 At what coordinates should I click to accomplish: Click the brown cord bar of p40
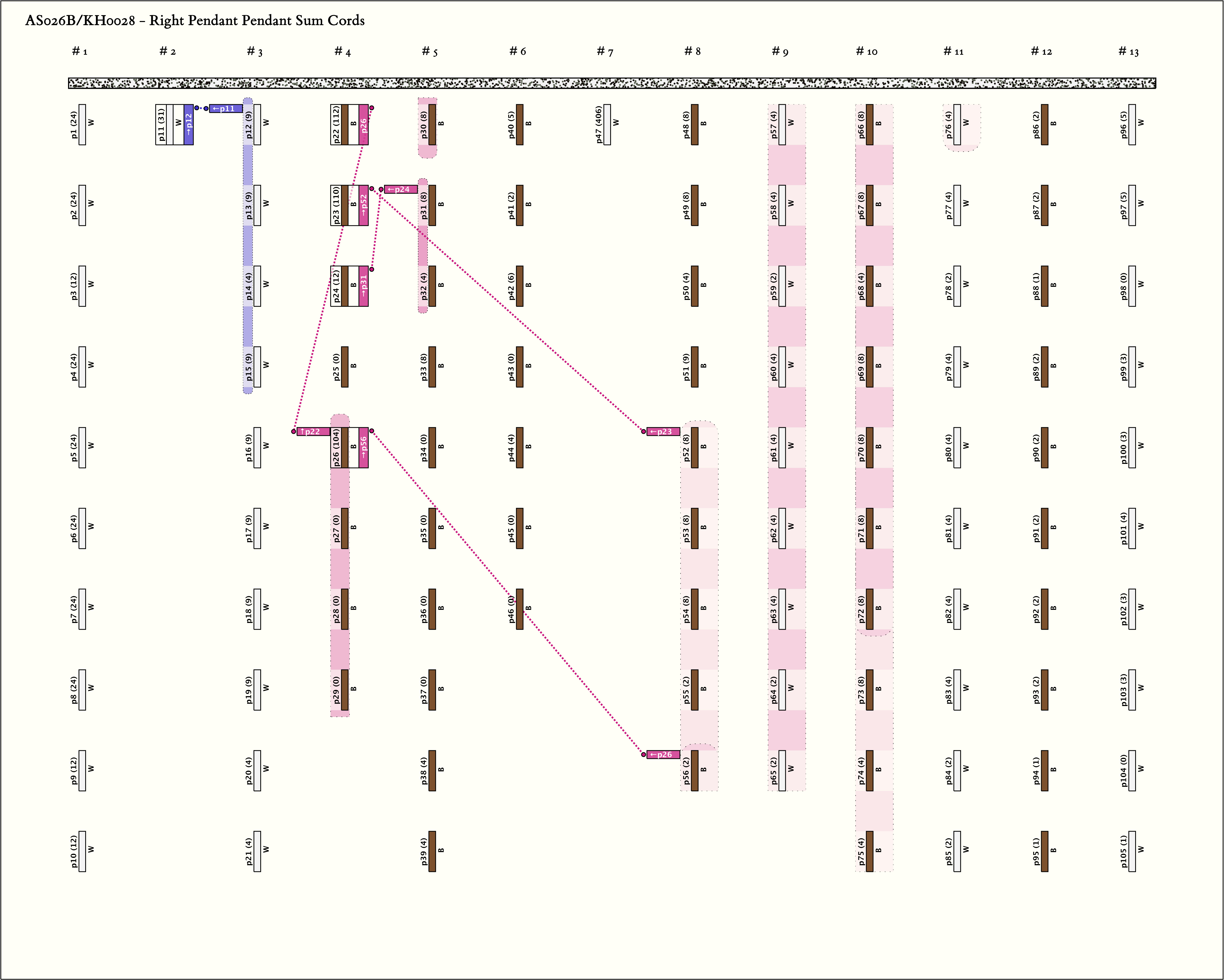click(520, 124)
